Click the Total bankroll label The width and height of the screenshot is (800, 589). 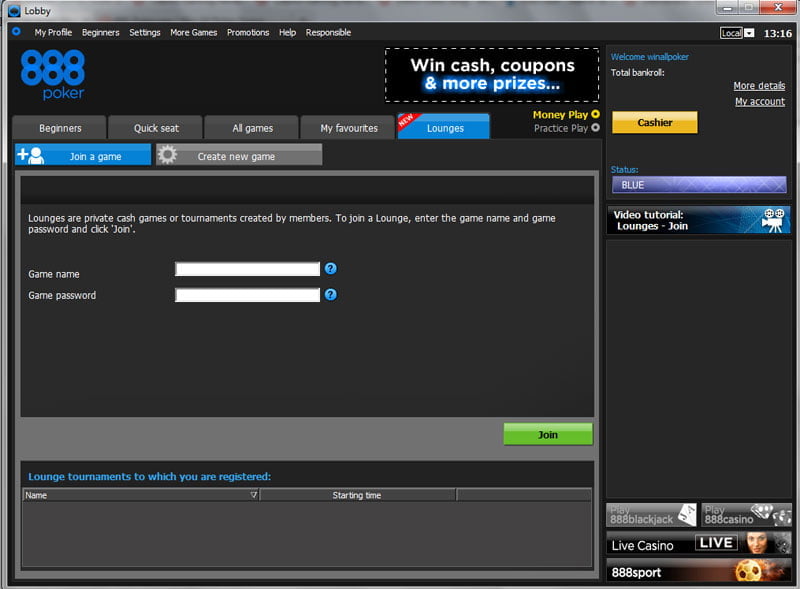click(637, 72)
